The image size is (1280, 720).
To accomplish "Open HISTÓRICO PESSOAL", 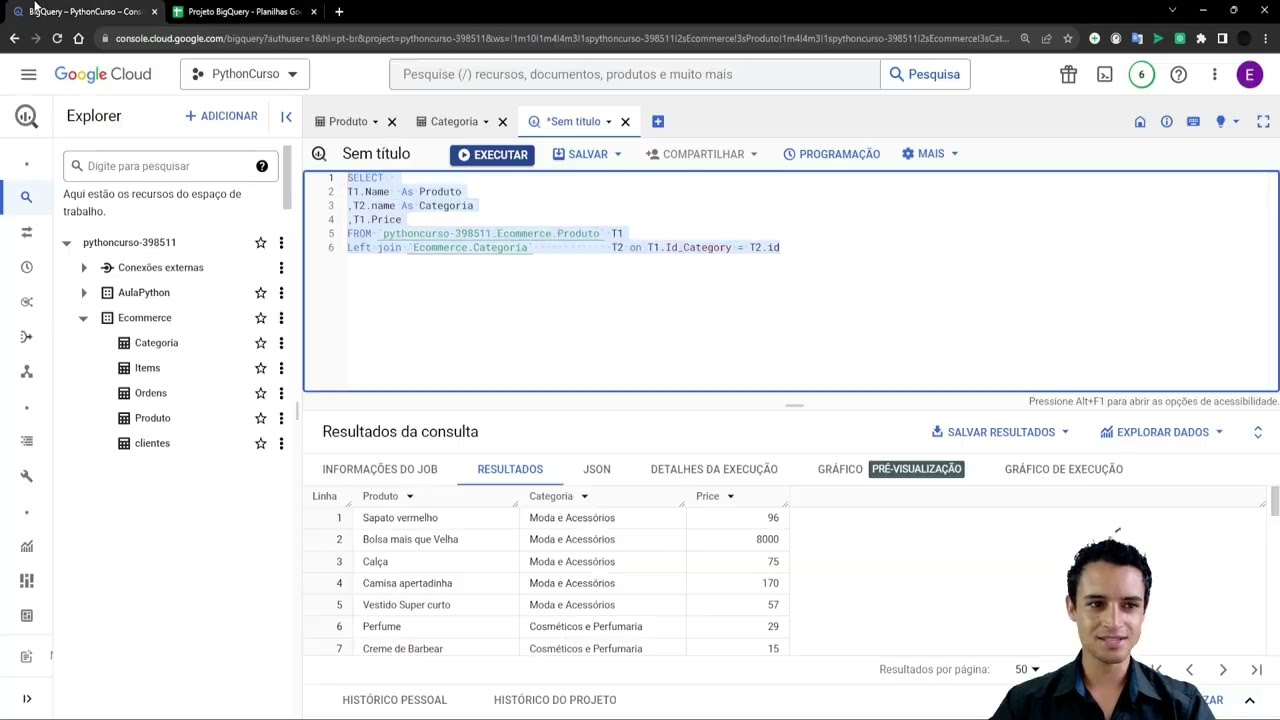I will pos(395,700).
